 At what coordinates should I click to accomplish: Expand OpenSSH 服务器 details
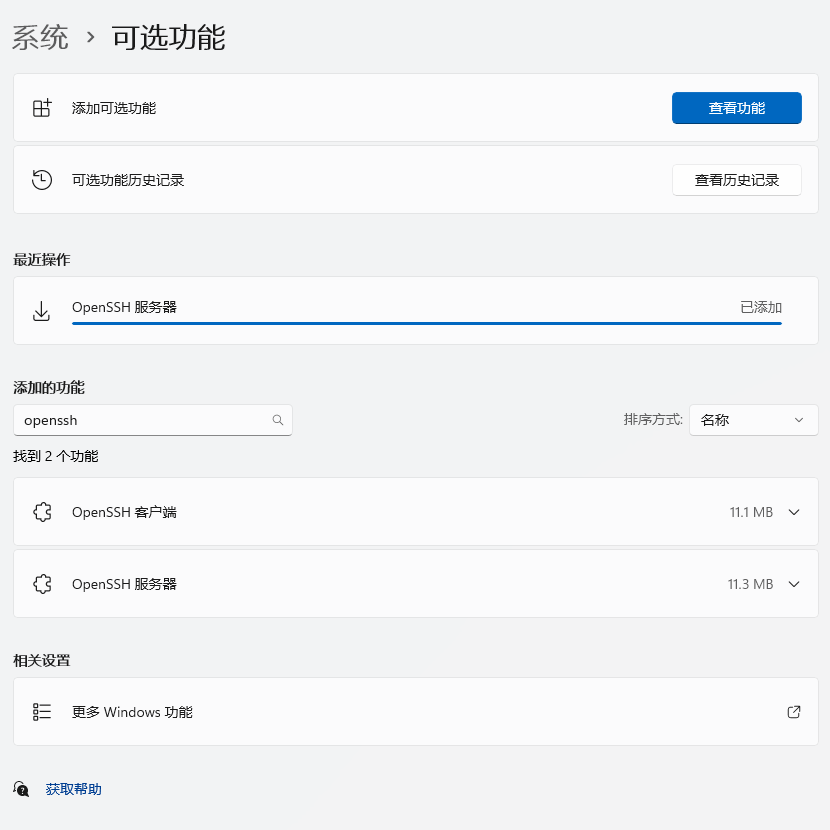[794, 584]
